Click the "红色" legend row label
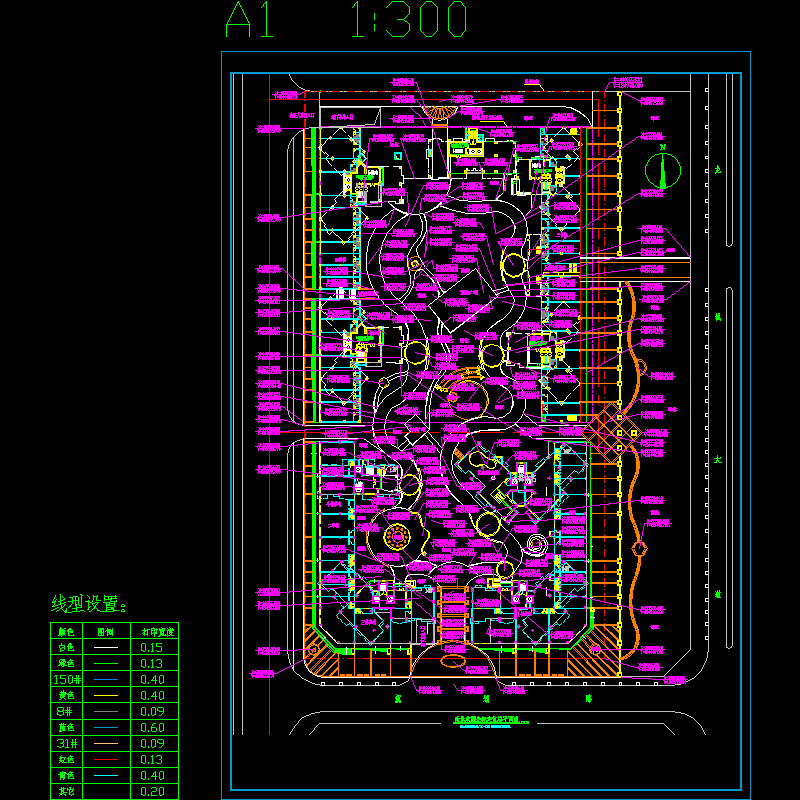Screen dimensions: 800x800 tap(66, 760)
